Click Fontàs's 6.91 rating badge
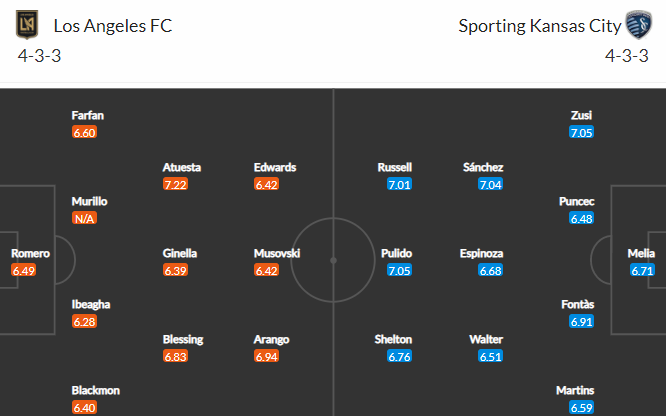666x416 pixels. [581, 322]
